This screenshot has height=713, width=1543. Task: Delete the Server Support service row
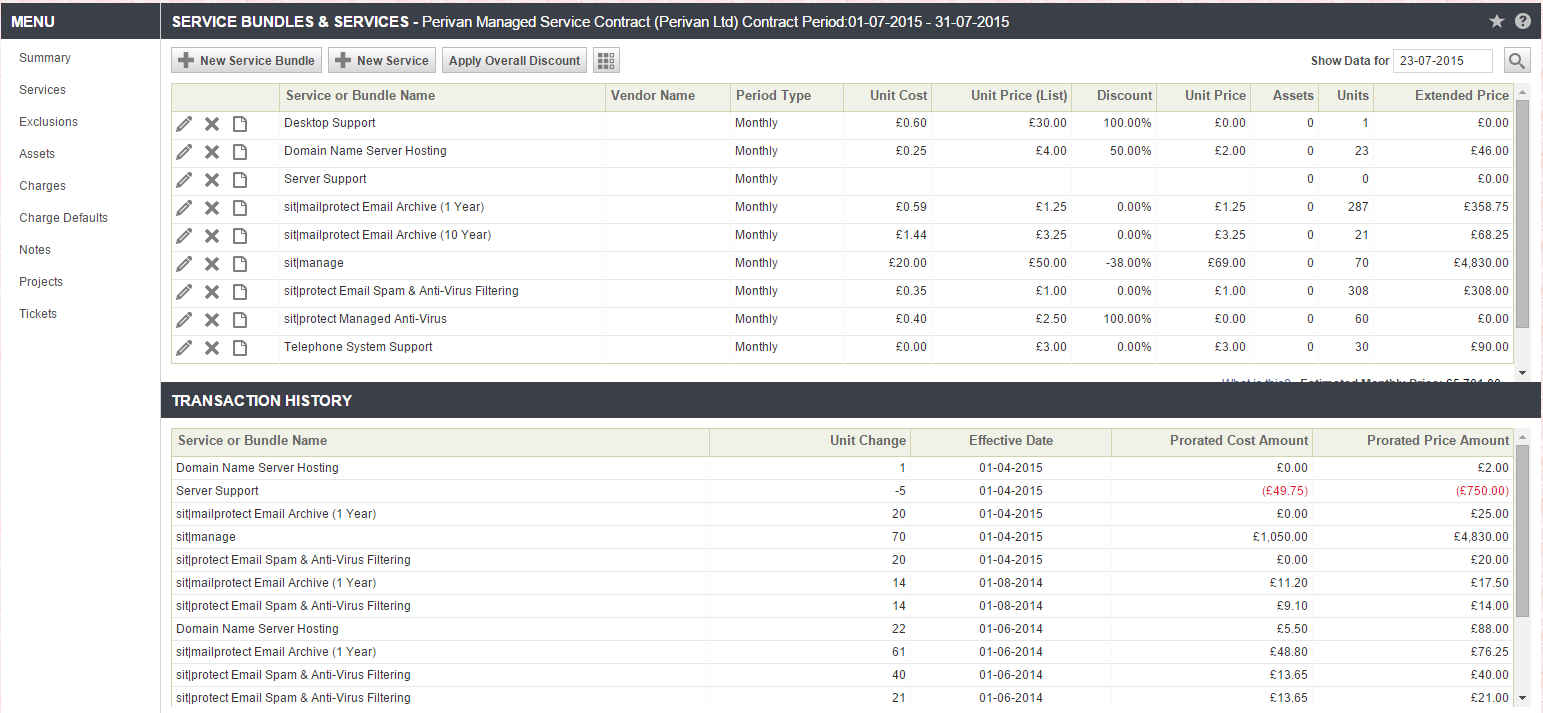pos(212,180)
